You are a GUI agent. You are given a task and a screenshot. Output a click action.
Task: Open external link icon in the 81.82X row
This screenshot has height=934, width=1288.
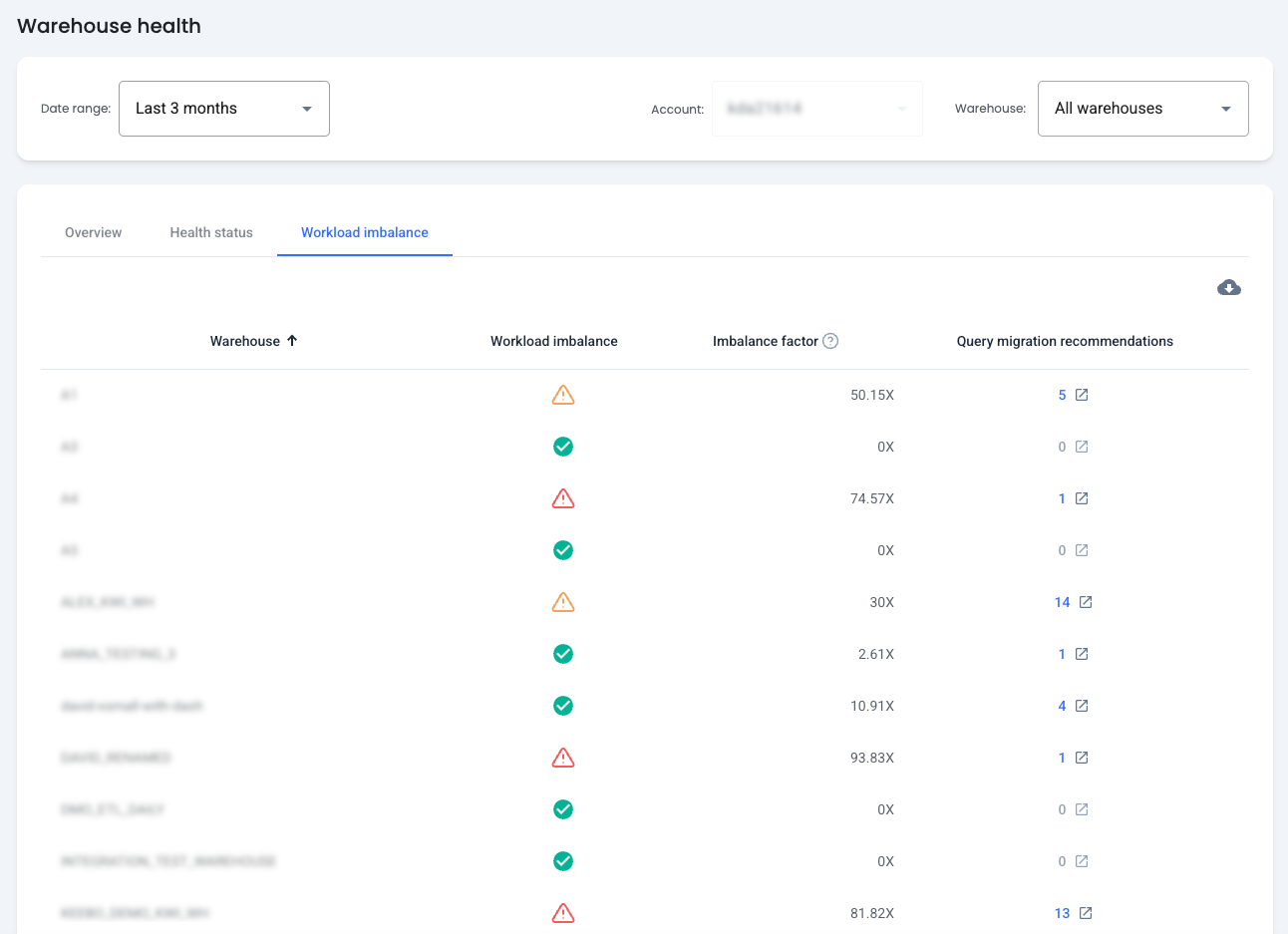coord(1086,913)
